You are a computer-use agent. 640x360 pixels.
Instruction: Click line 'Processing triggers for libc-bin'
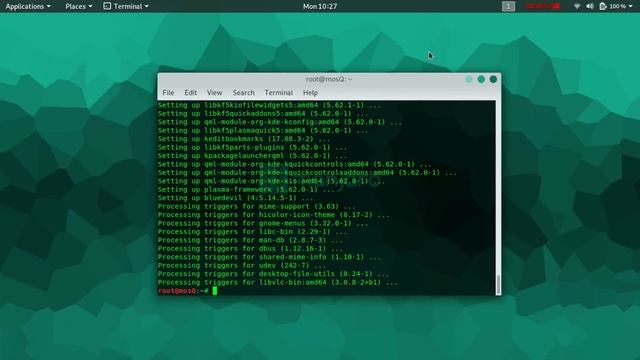pos(252,232)
